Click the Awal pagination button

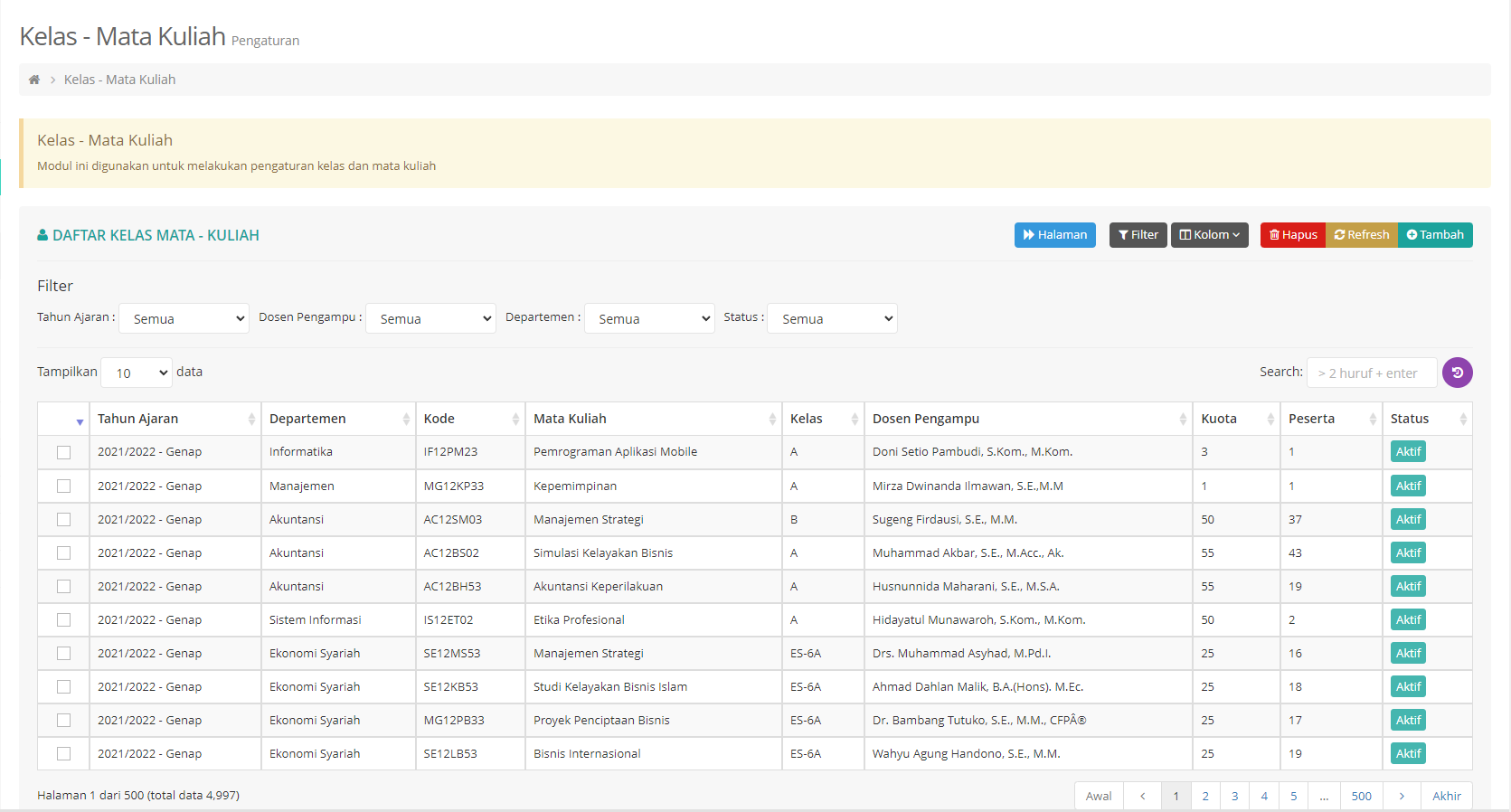[x=1099, y=796]
